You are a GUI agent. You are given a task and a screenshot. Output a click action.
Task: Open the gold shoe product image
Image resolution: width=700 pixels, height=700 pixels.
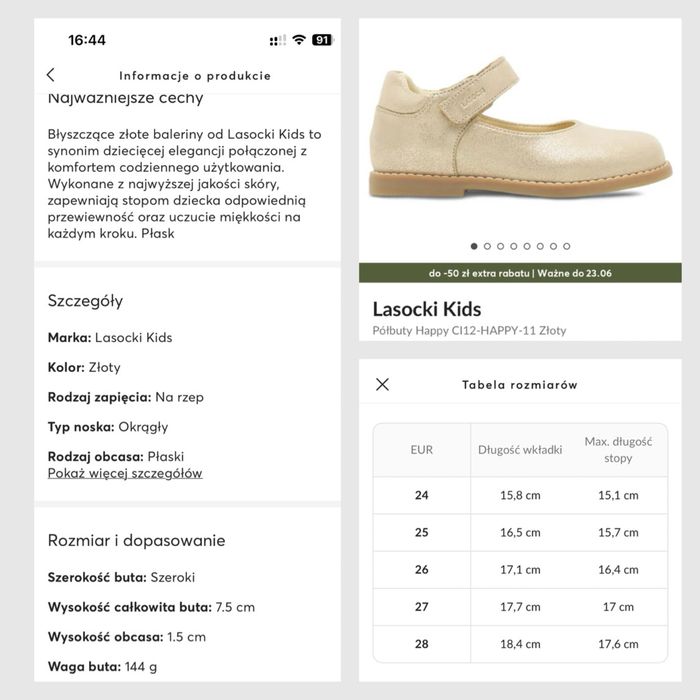click(520, 129)
